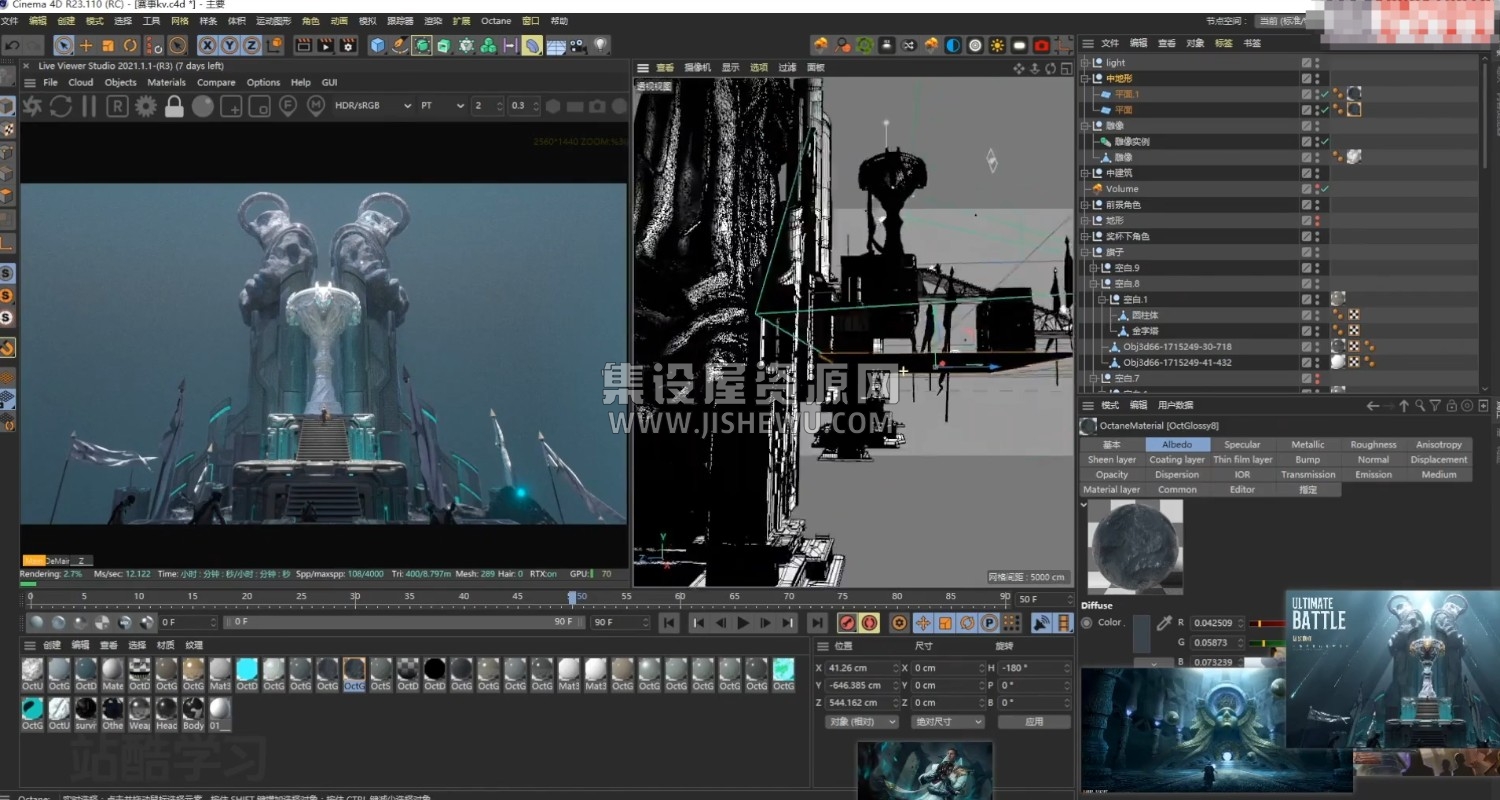Play the animation forward
This screenshot has height=800, width=1500.
[x=743, y=623]
